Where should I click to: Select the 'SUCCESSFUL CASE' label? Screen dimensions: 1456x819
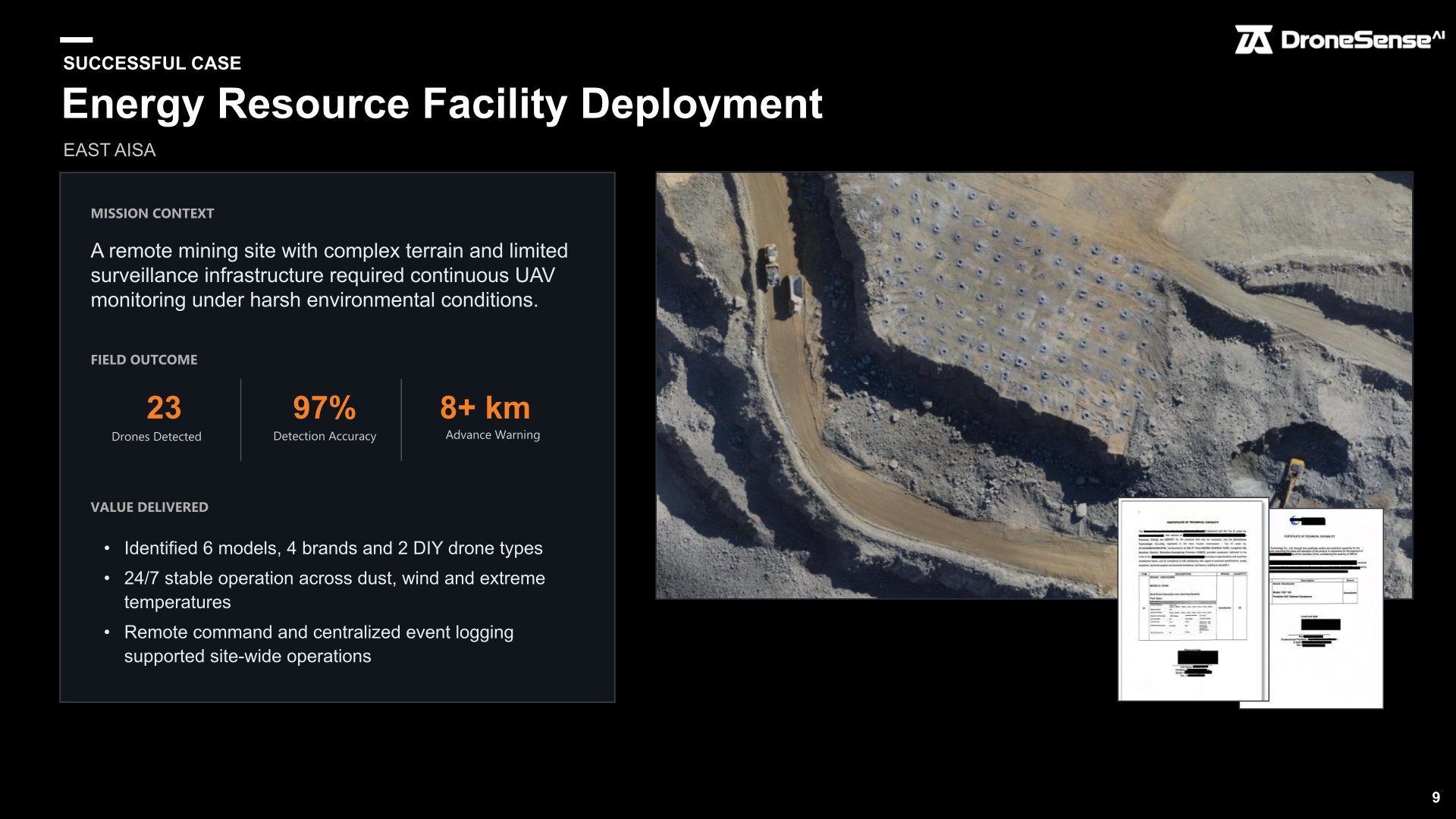(152, 63)
